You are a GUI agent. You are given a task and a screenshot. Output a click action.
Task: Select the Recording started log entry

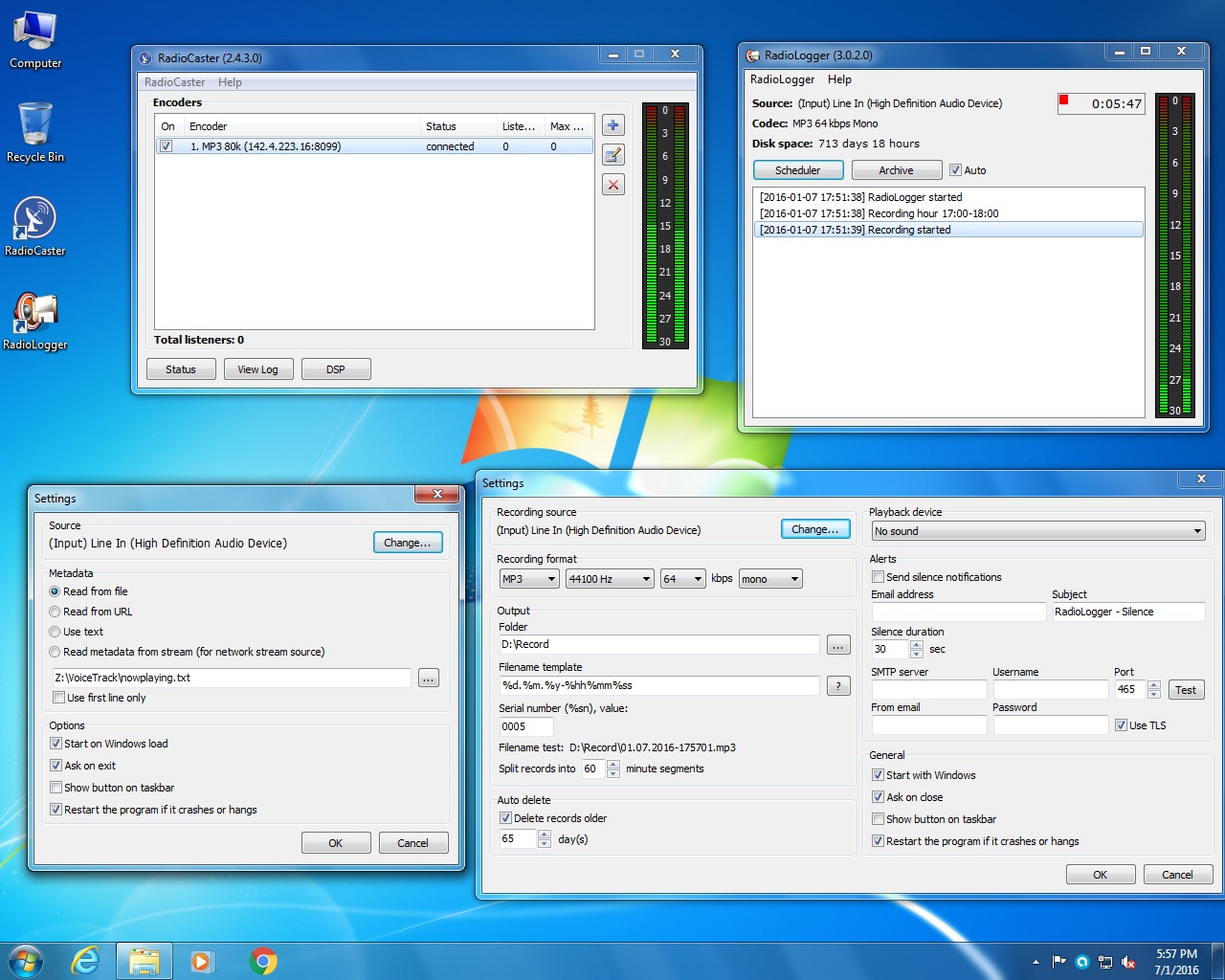click(948, 230)
